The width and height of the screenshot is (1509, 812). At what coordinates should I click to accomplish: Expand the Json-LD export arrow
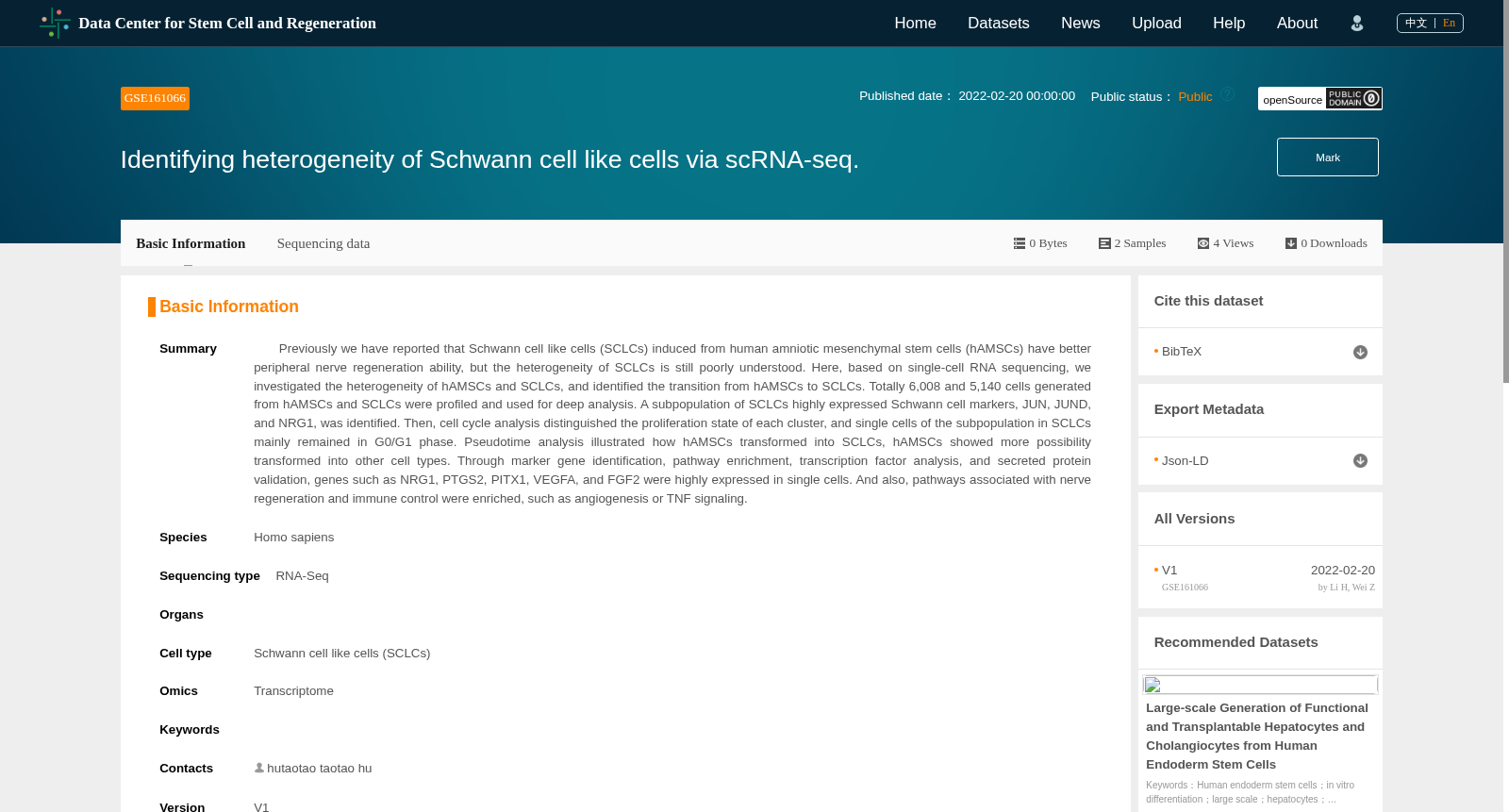[x=1360, y=461]
